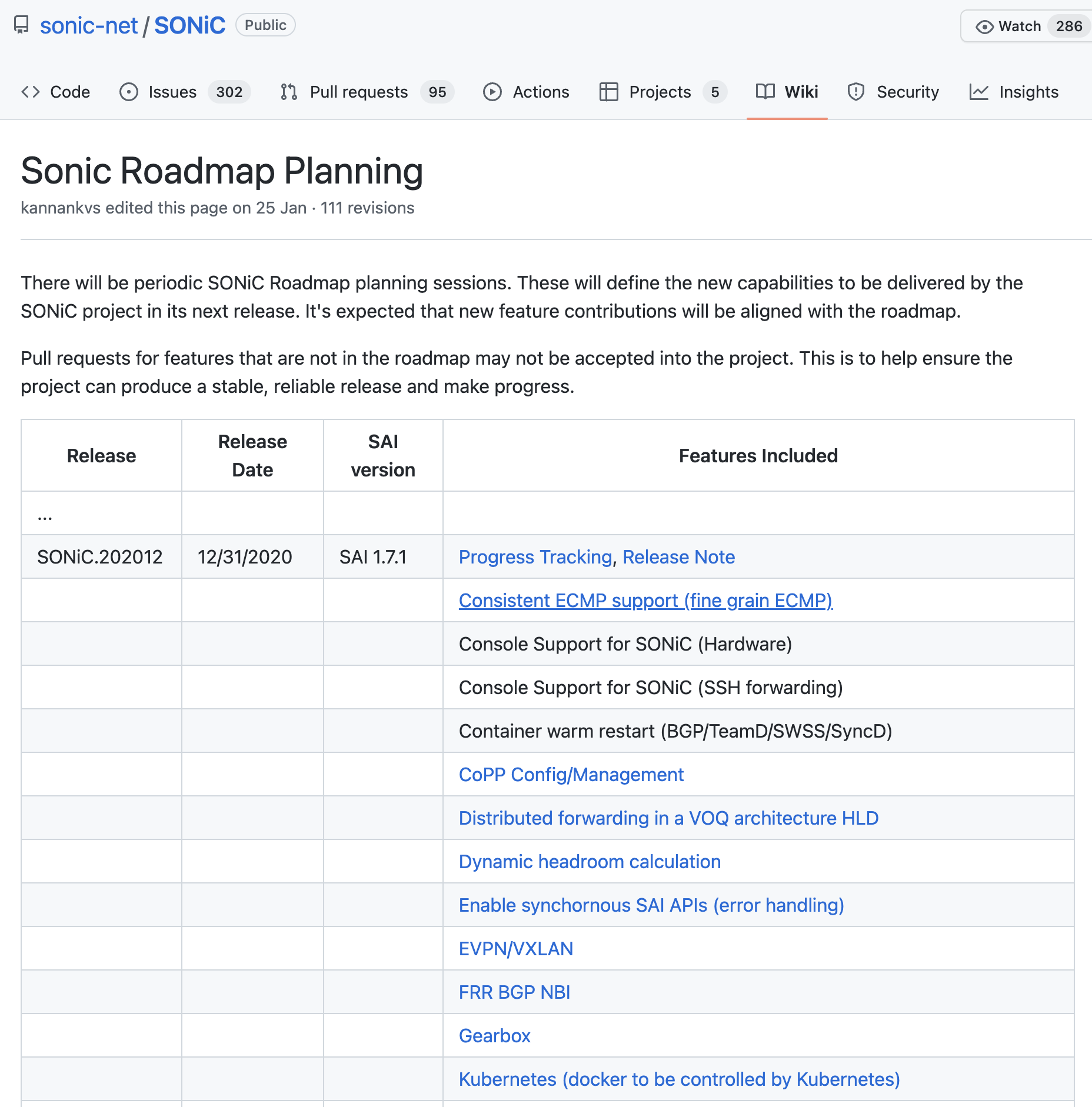Open the Release Note link
Image resolution: width=1092 pixels, height=1107 pixels.
click(679, 556)
